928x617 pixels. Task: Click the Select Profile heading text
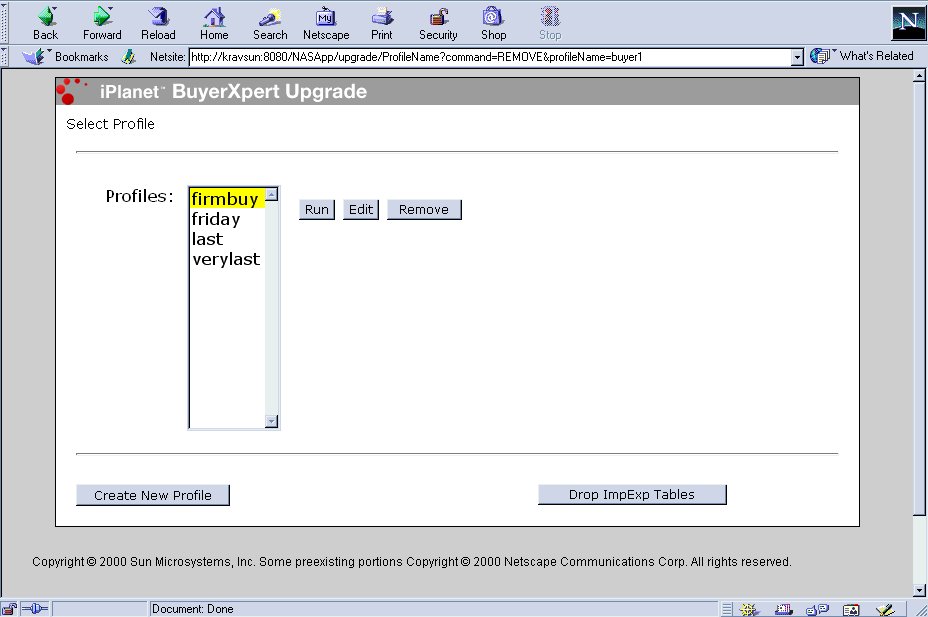(110, 124)
